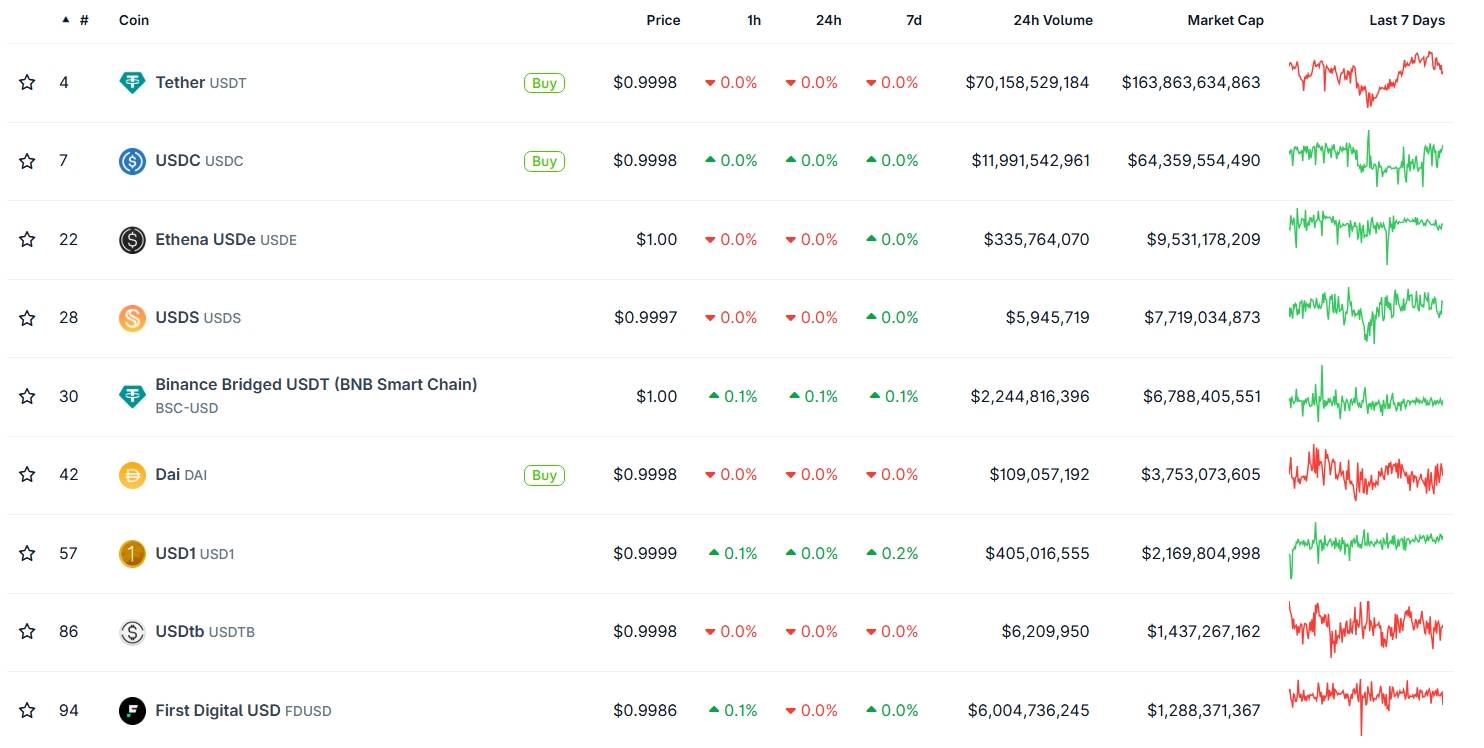View USDtb 7-day sparkline chart
Image resolution: width=1484 pixels, height=748 pixels.
click(x=1366, y=629)
